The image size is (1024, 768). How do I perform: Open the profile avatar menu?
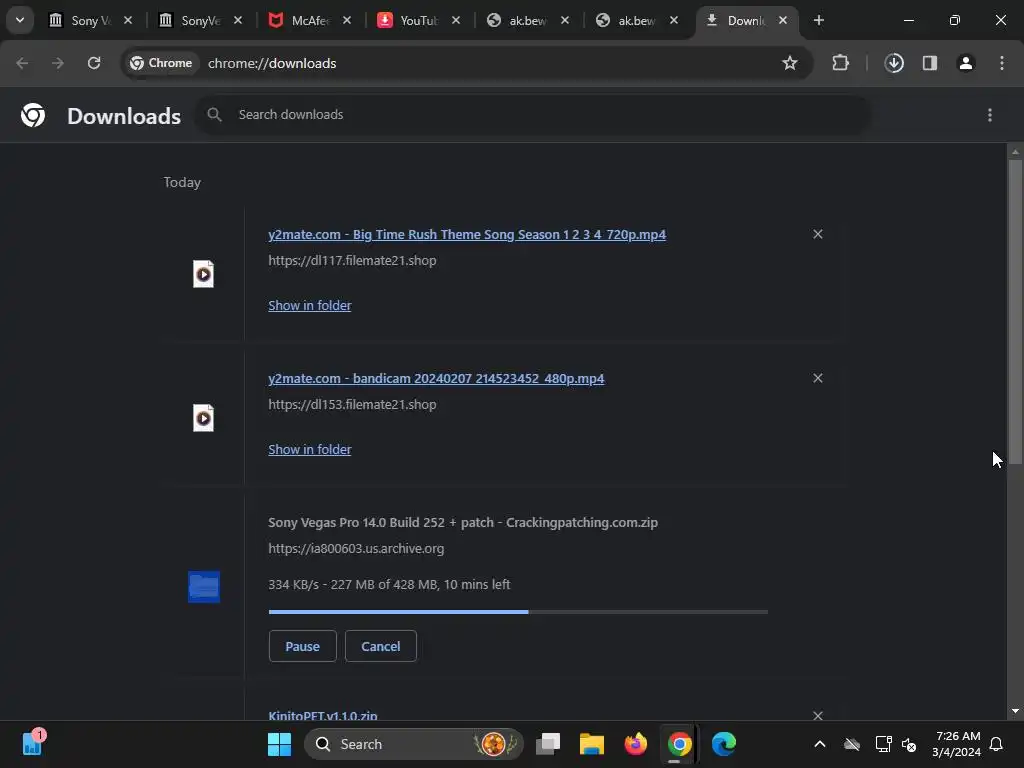[x=966, y=63]
